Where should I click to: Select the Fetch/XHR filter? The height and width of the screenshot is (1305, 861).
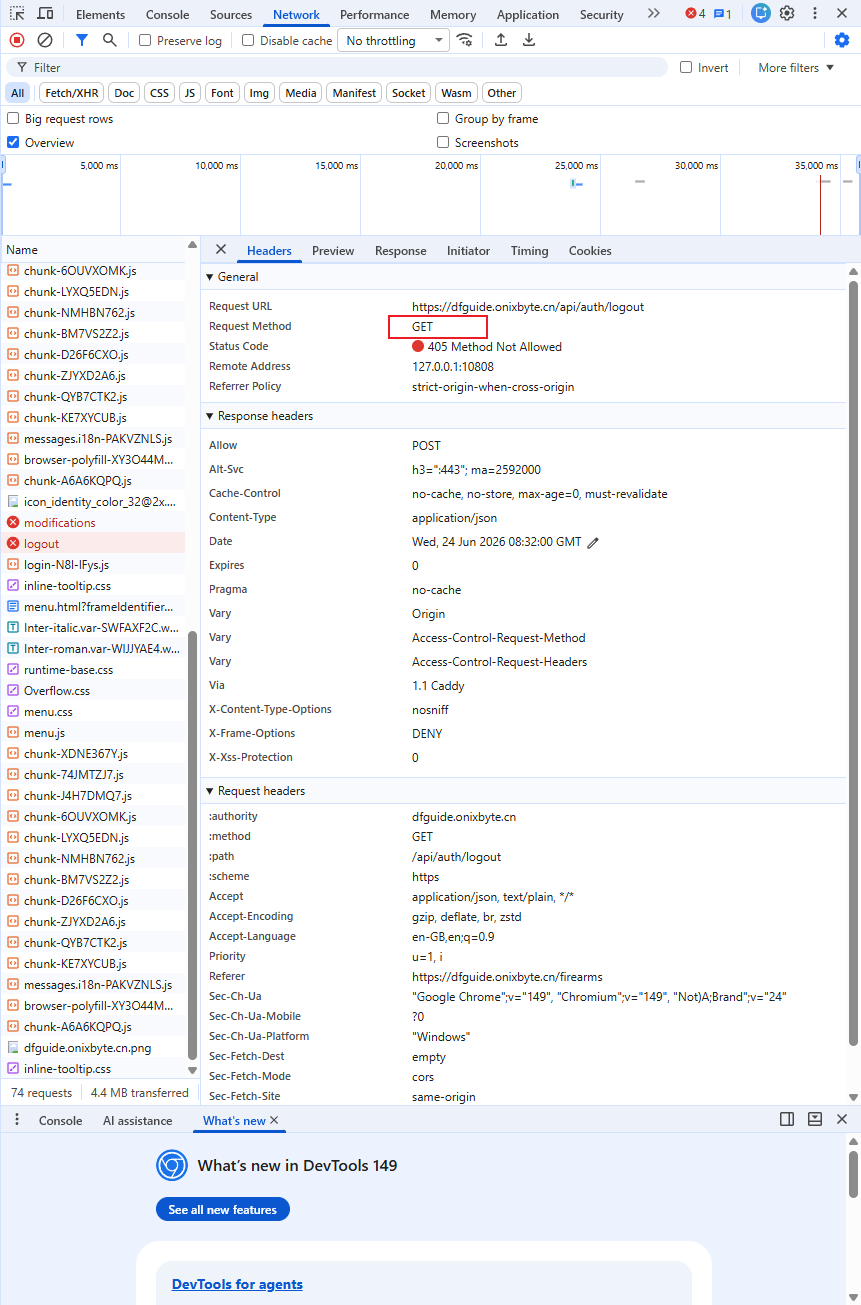tap(71, 93)
